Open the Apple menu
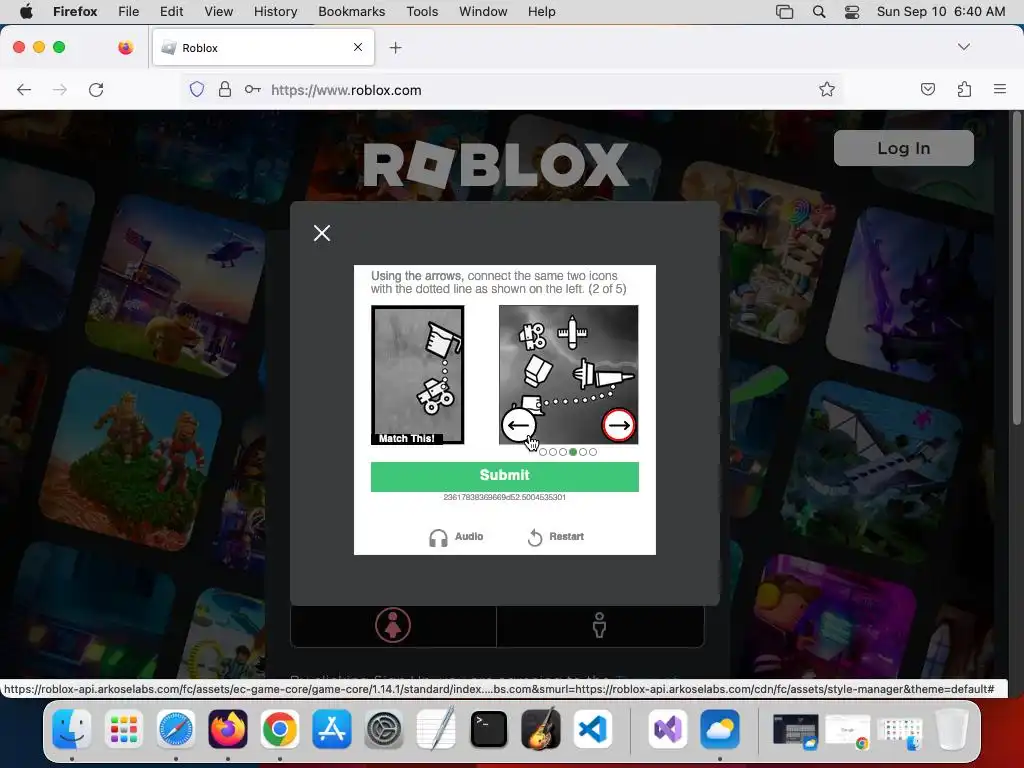This screenshot has width=1024, height=768. (25, 11)
